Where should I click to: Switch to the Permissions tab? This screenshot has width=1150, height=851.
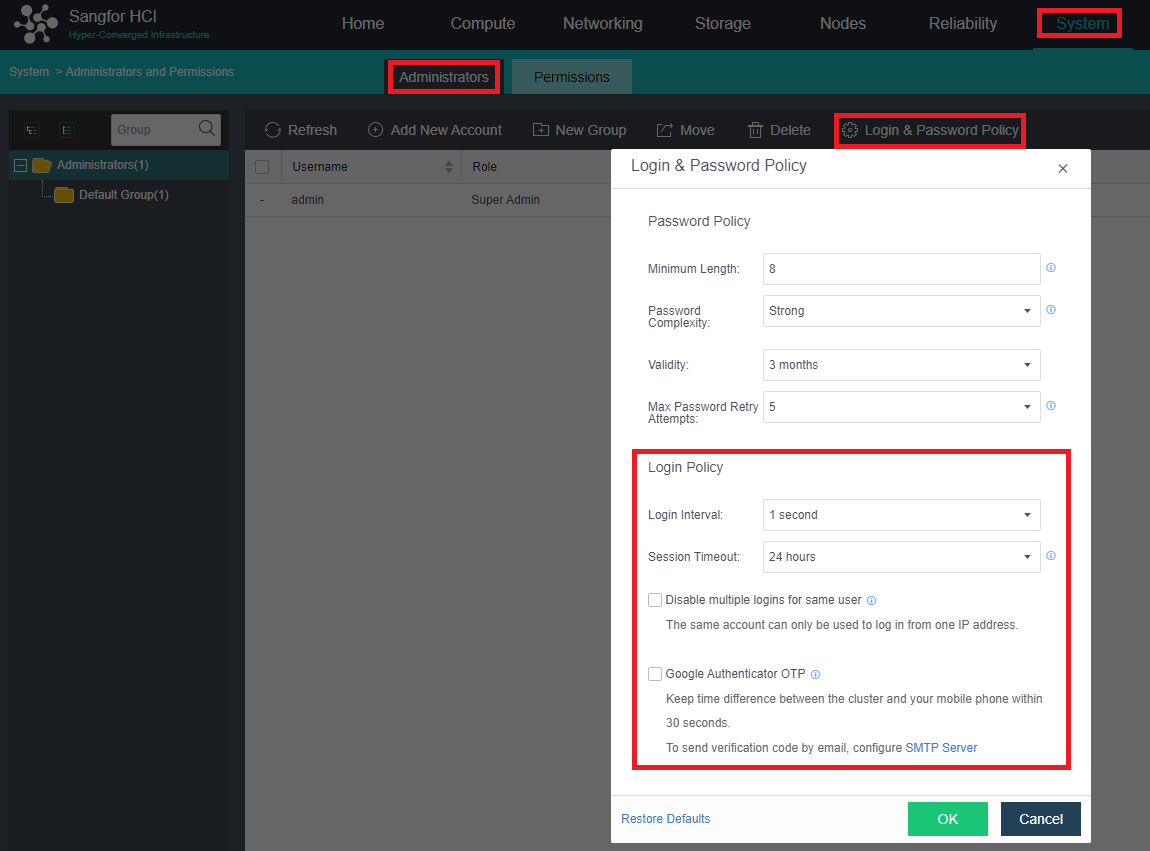572,77
